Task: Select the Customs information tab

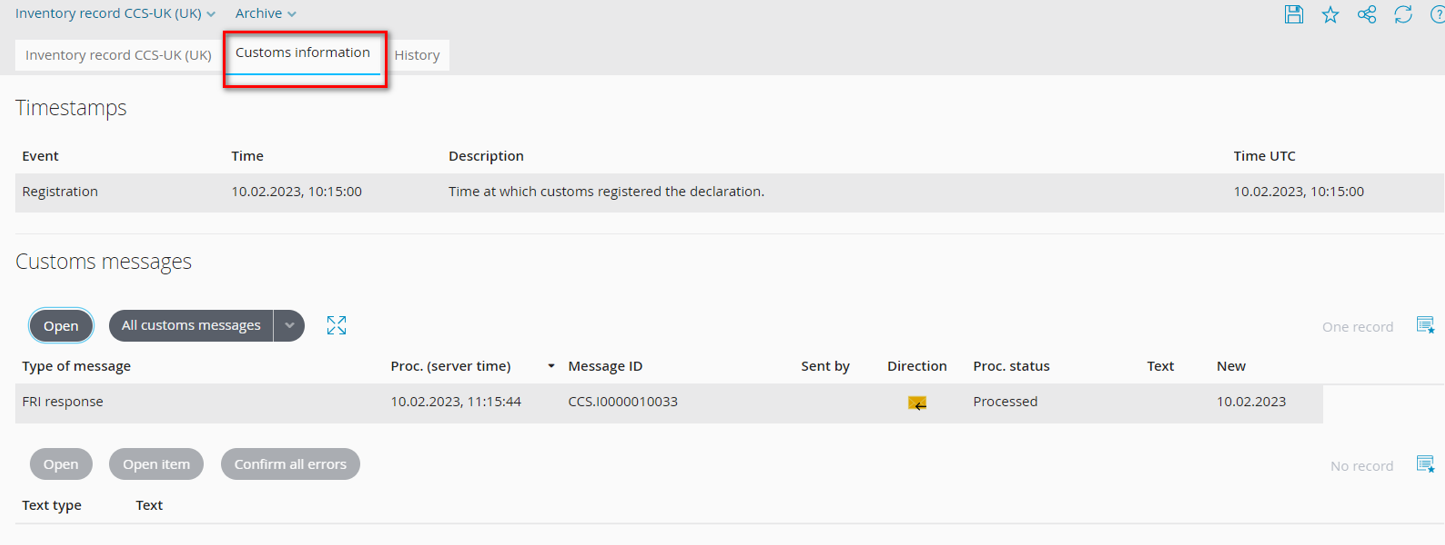Action: tap(303, 53)
